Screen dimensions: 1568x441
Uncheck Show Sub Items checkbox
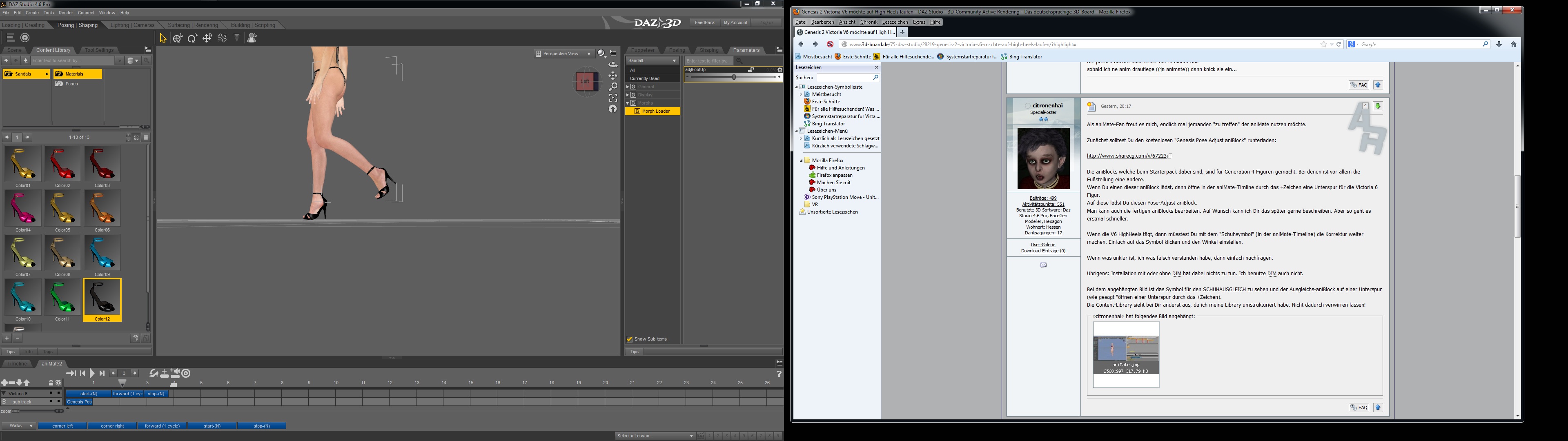coord(629,339)
